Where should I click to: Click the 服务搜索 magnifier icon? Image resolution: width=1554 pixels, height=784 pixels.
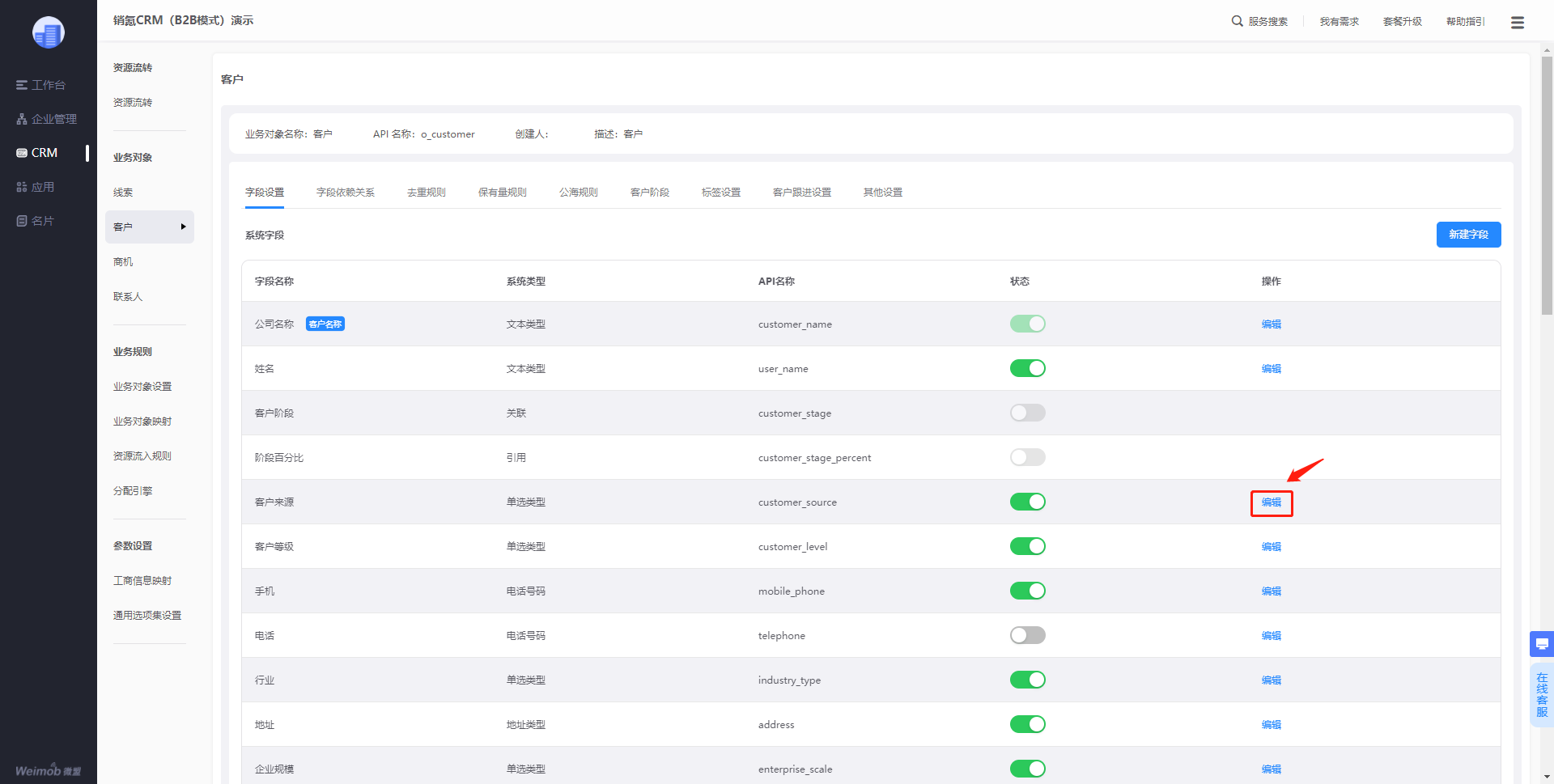pyautogui.click(x=1238, y=21)
